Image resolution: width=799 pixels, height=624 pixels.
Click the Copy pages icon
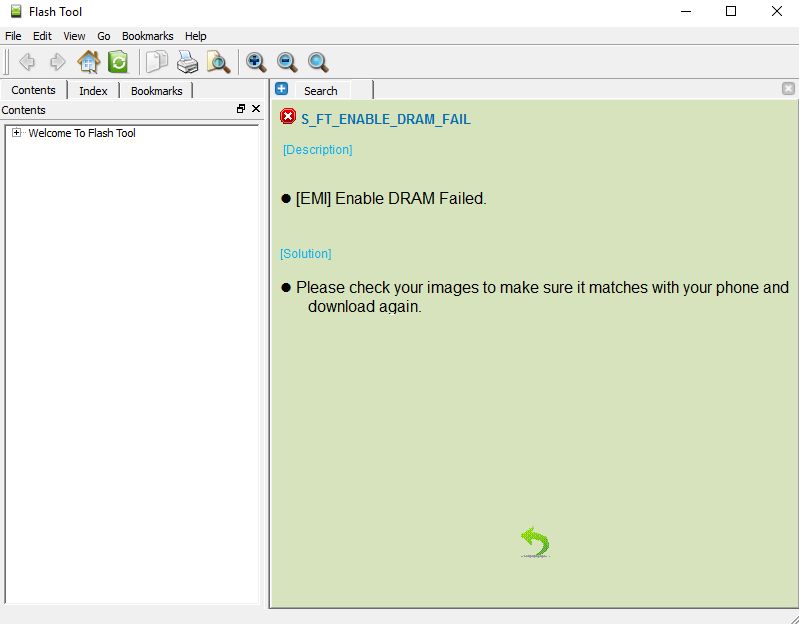(x=157, y=62)
